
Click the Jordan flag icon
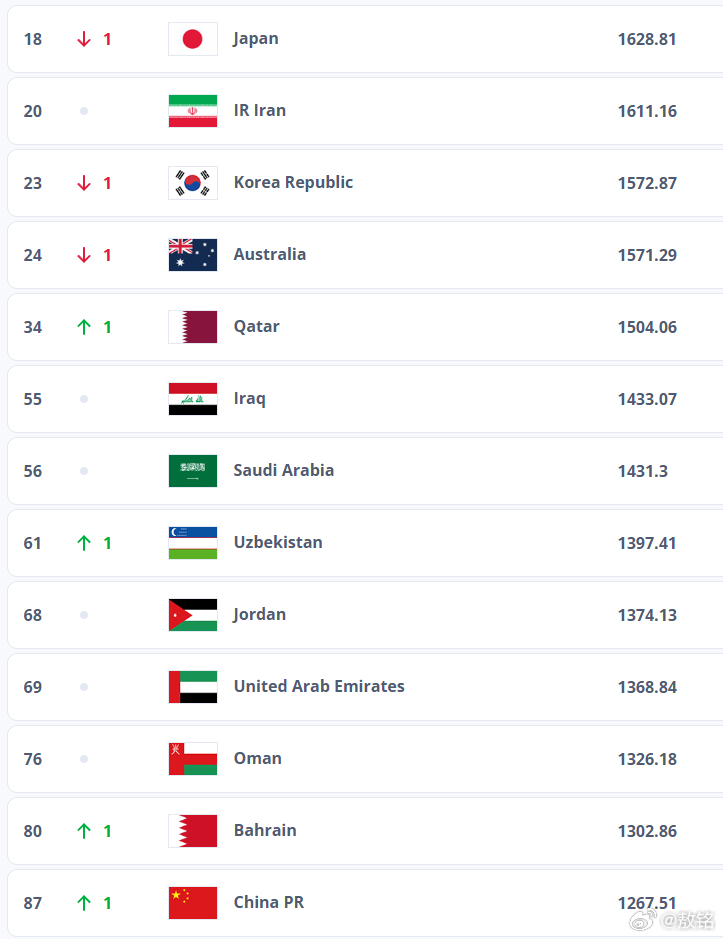192,615
